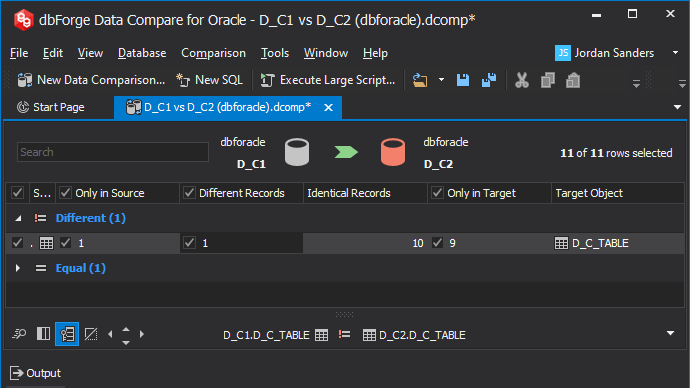Toggle the Only in Source header checkbox

click(66, 193)
